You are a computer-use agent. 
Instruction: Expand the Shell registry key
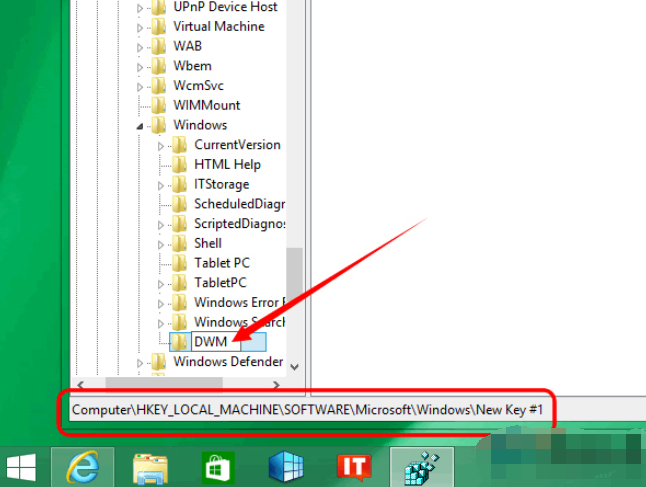point(161,244)
